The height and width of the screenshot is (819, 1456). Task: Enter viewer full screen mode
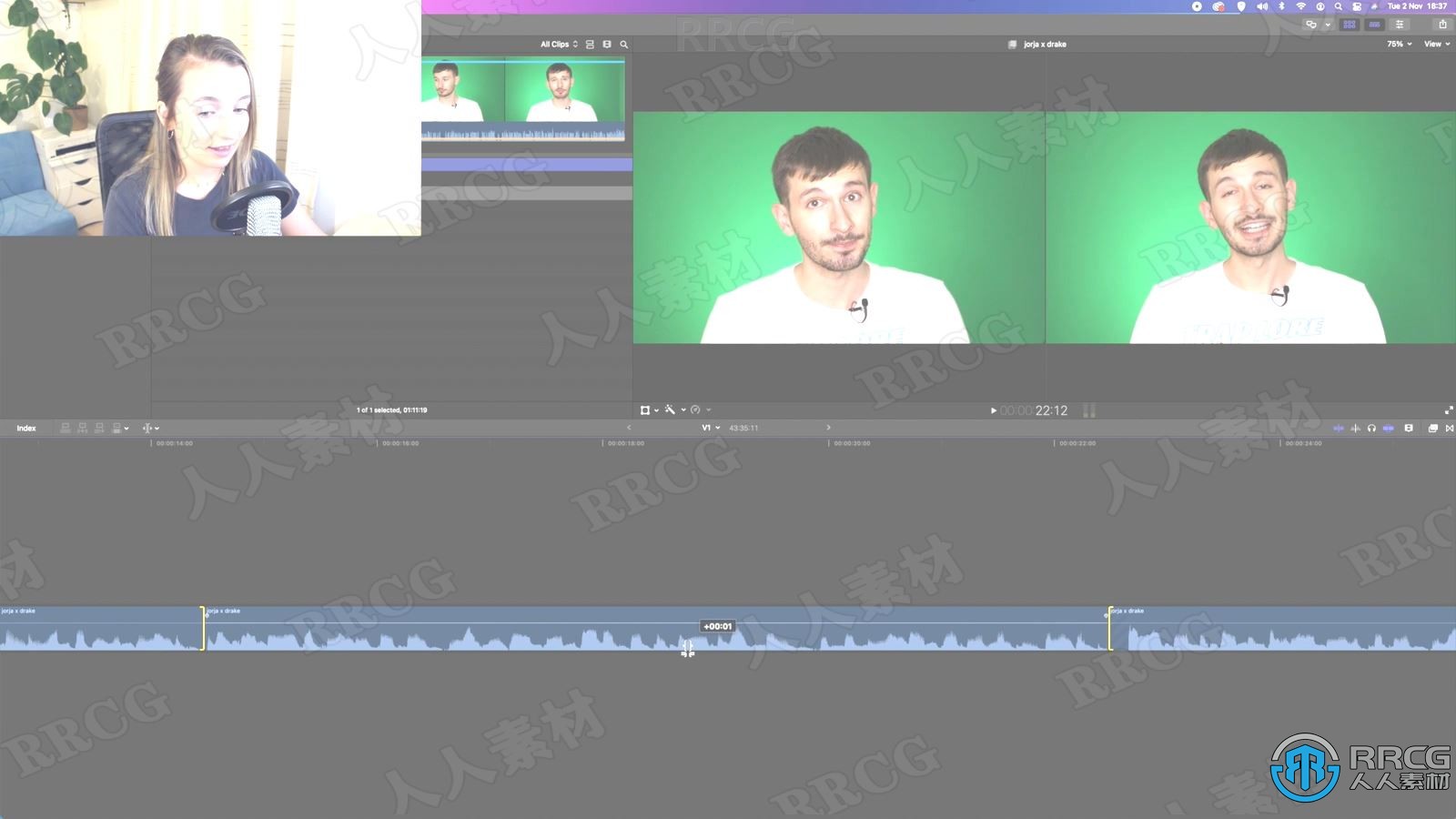point(1449,410)
